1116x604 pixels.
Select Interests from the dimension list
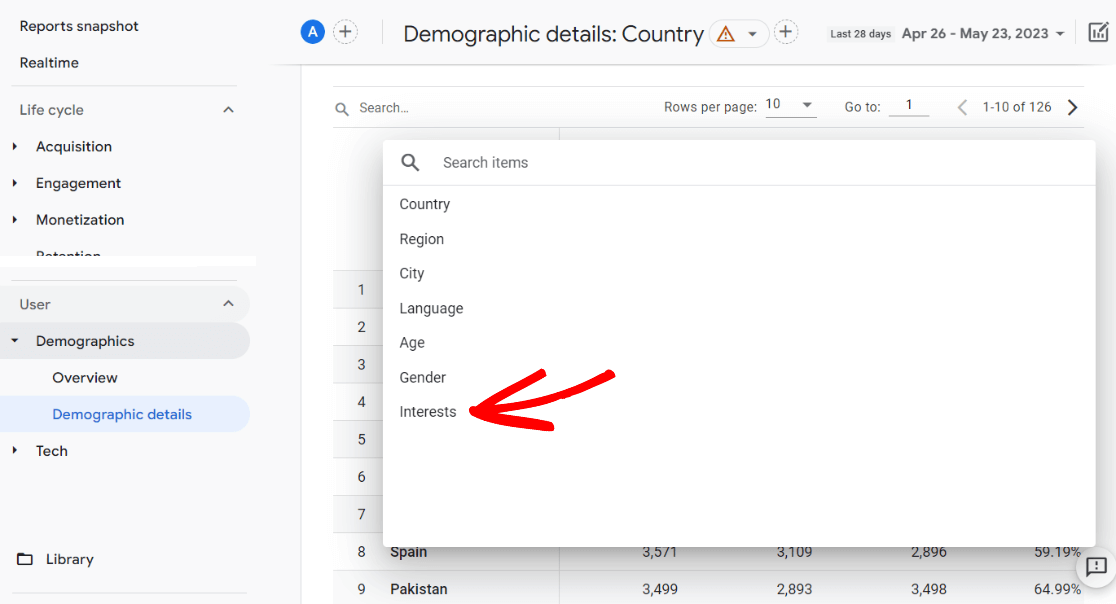point(428,412)
